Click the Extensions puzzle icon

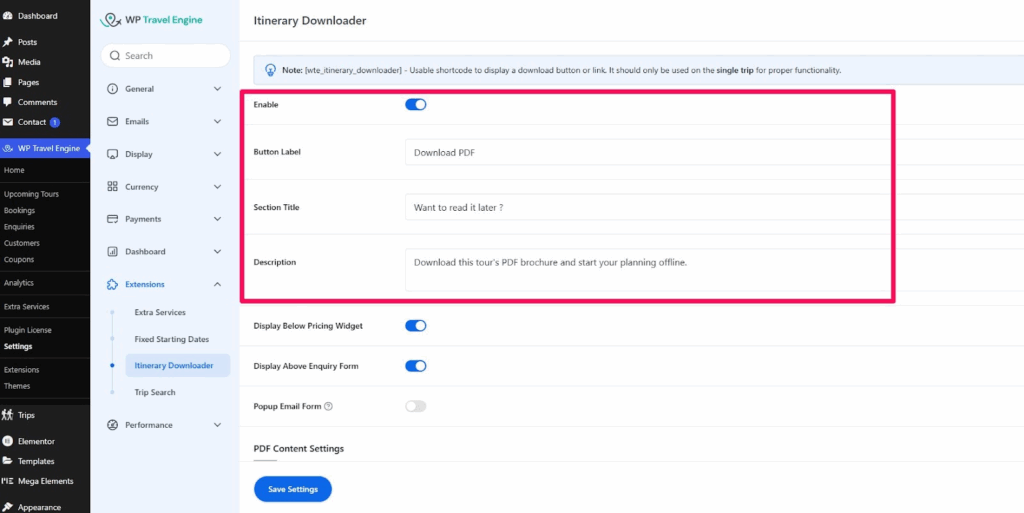tap(112, 285)
